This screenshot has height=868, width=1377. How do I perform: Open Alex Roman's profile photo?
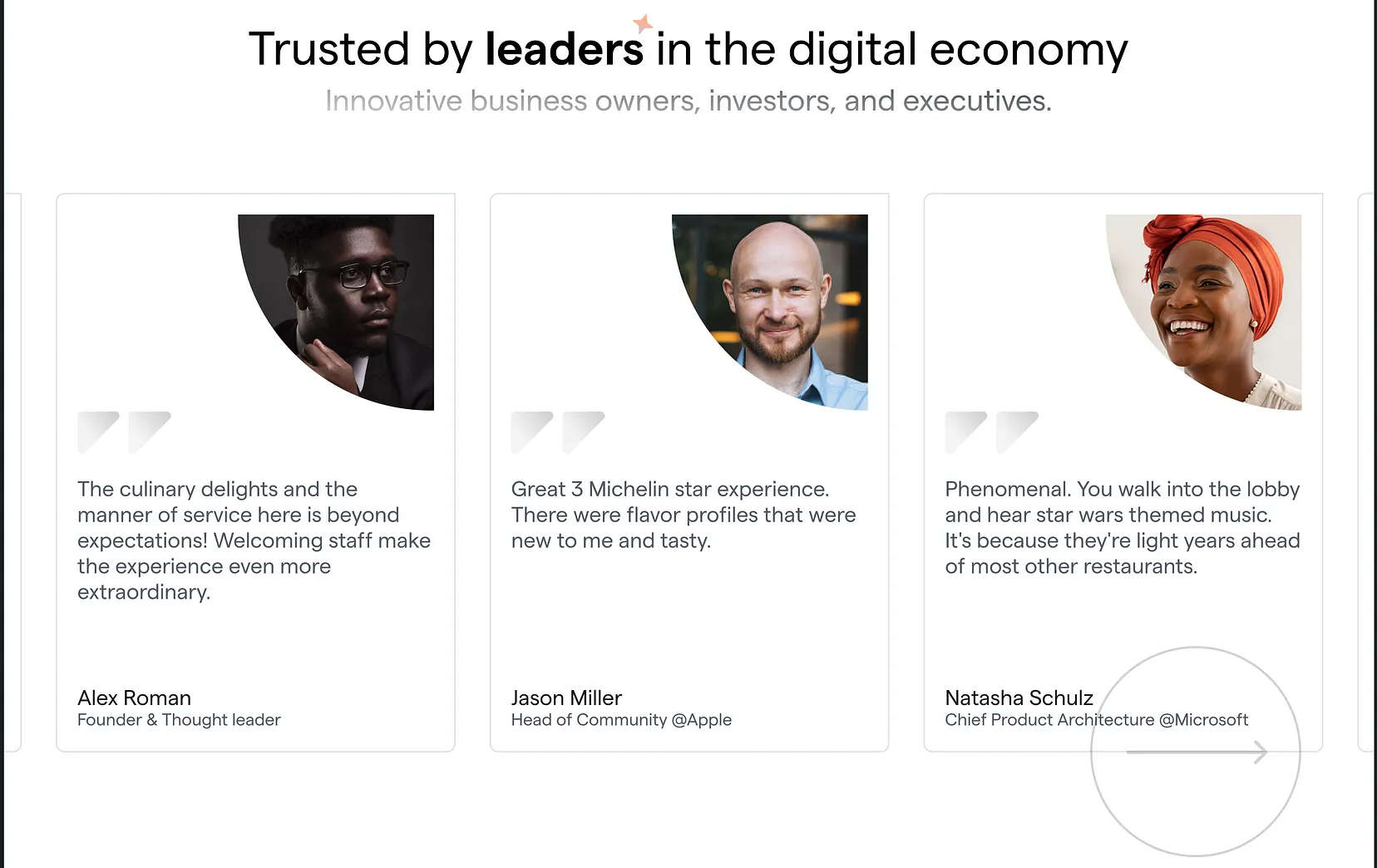click(x=336, y=312)
